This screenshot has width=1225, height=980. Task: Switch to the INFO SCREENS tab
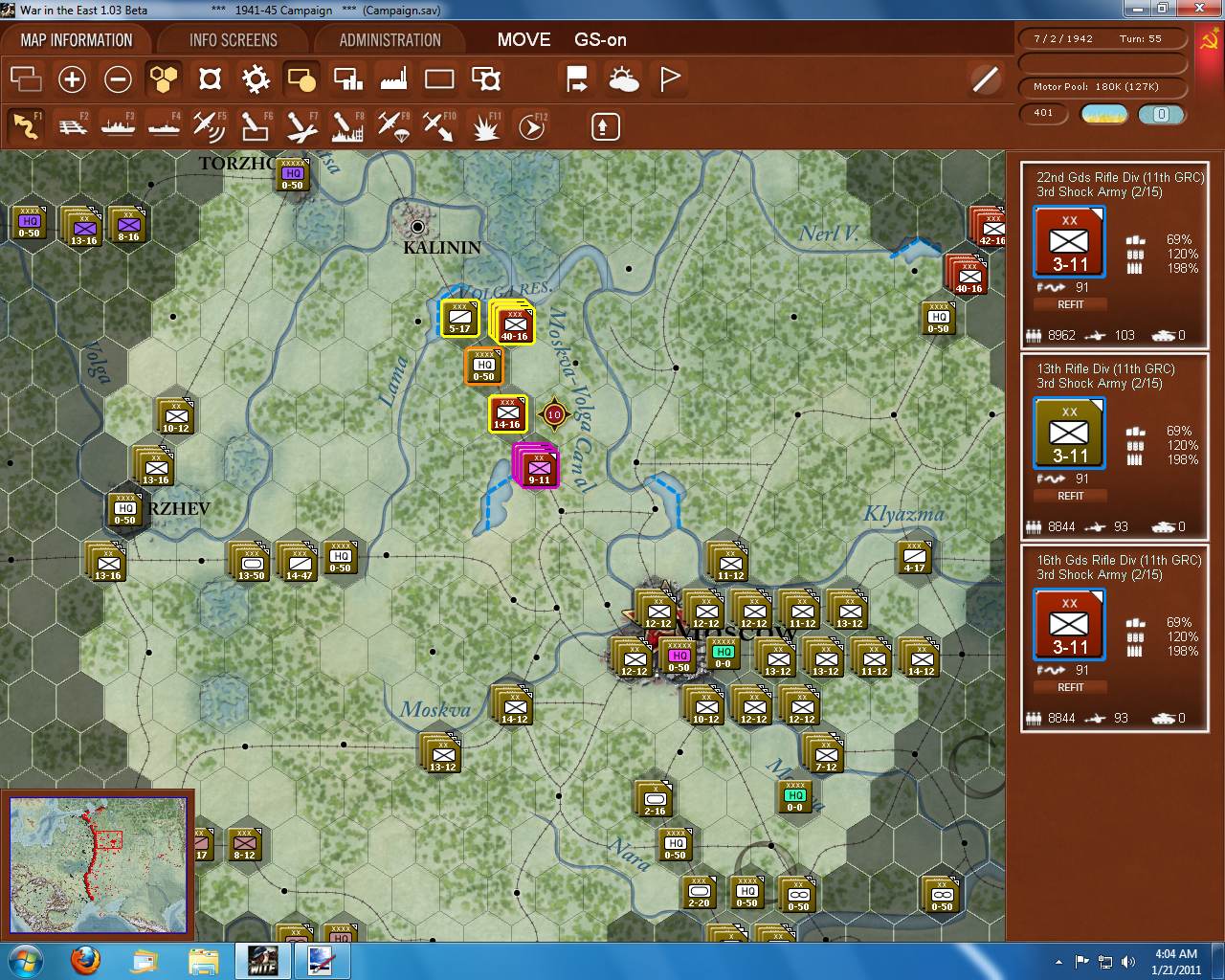[234, 40]
